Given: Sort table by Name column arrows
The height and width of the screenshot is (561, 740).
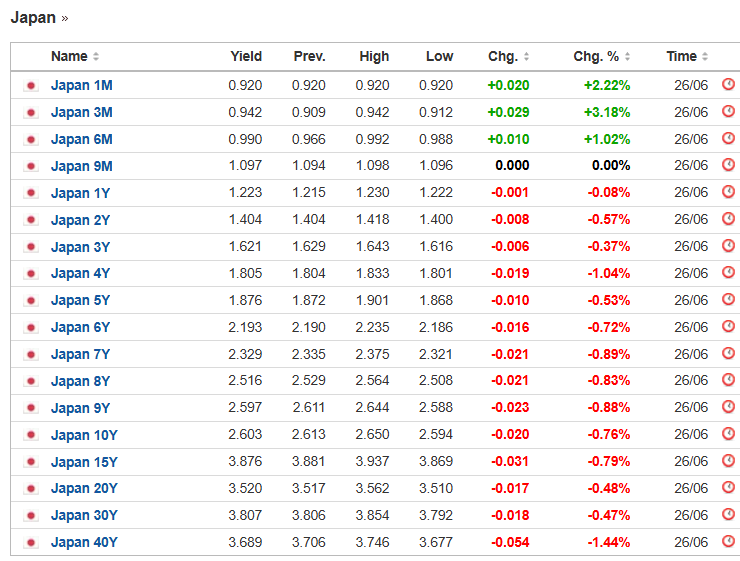Looking at the screenshot, I should (x=96, y=57).
